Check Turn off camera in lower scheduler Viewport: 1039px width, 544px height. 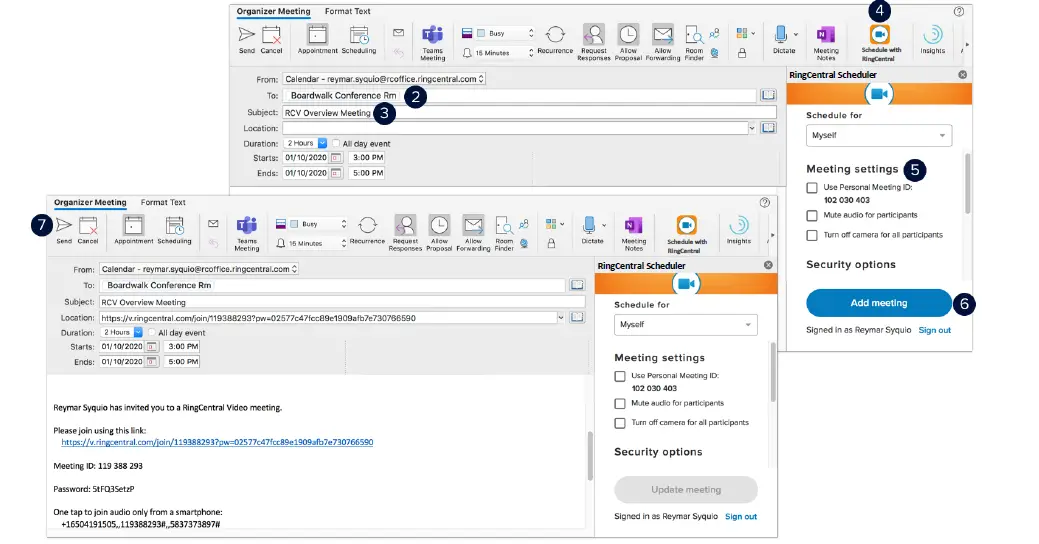[x=620, y=423]
